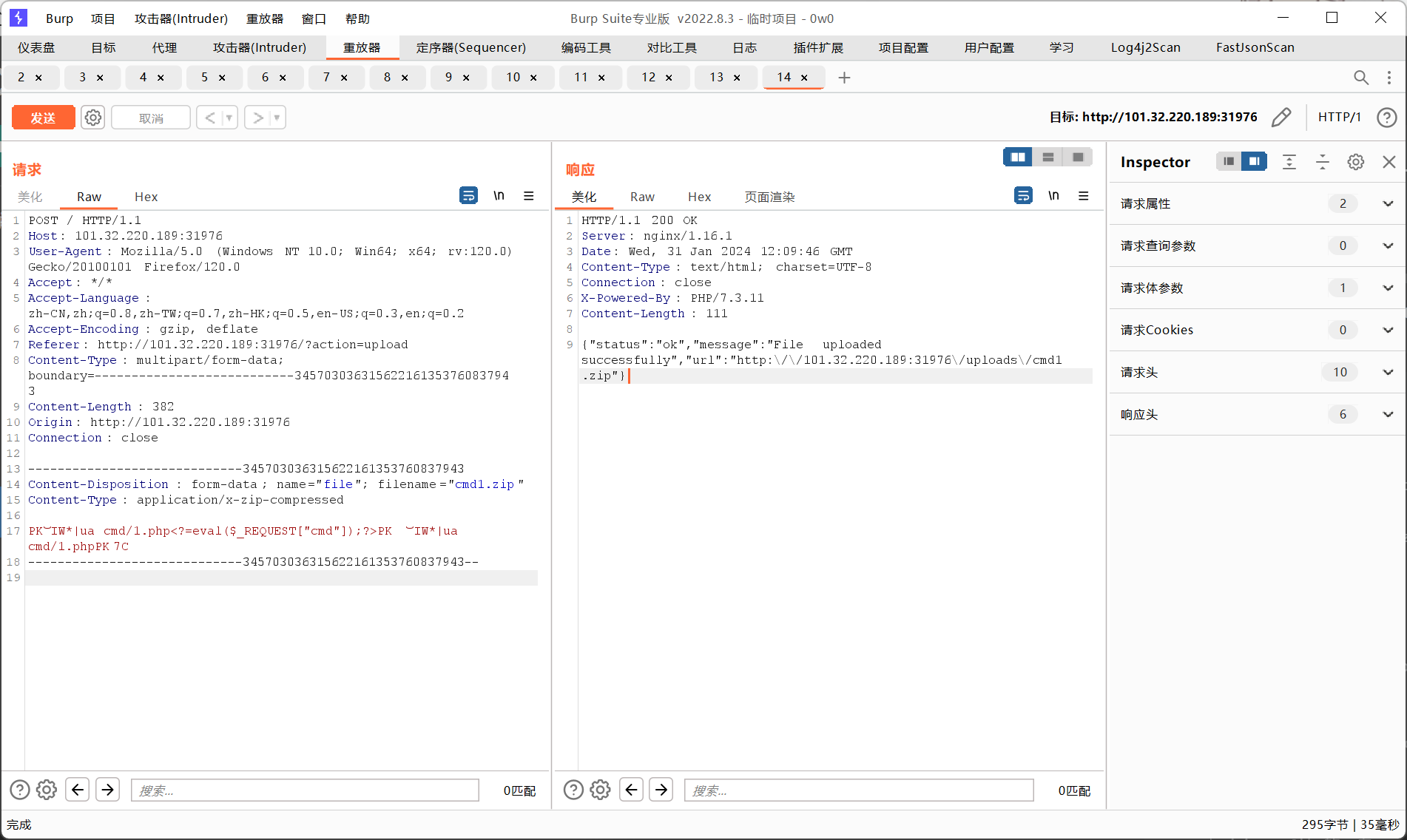1407x840 pixels.
Task: Open the 代理 tab
Action: point(164,47)
